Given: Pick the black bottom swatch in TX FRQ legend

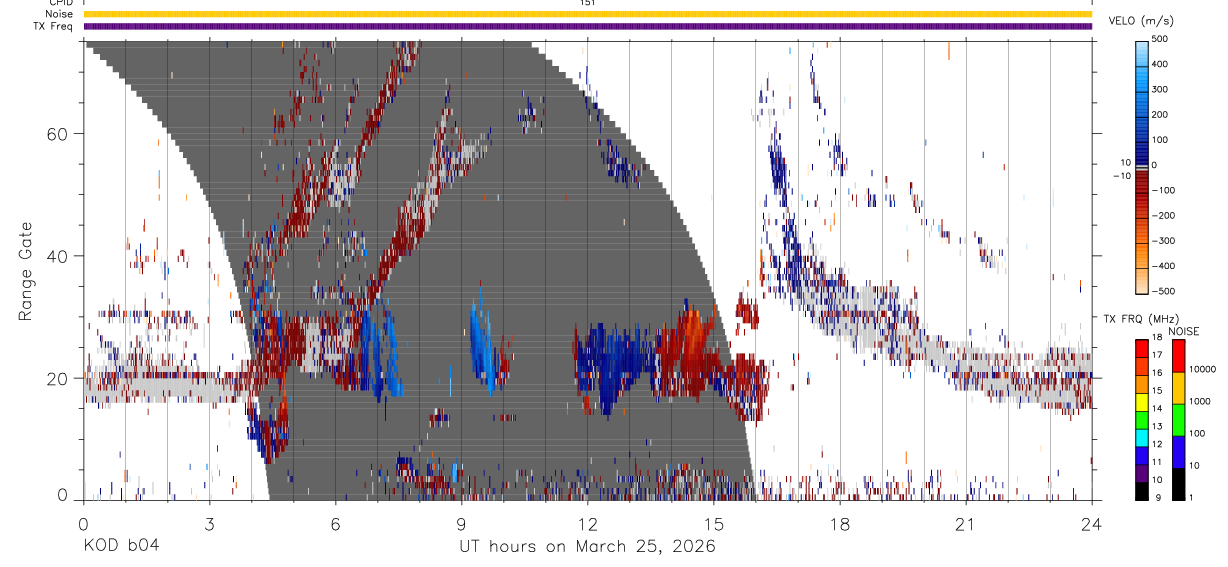Looking at the screenshot, I should (1142, 489).
